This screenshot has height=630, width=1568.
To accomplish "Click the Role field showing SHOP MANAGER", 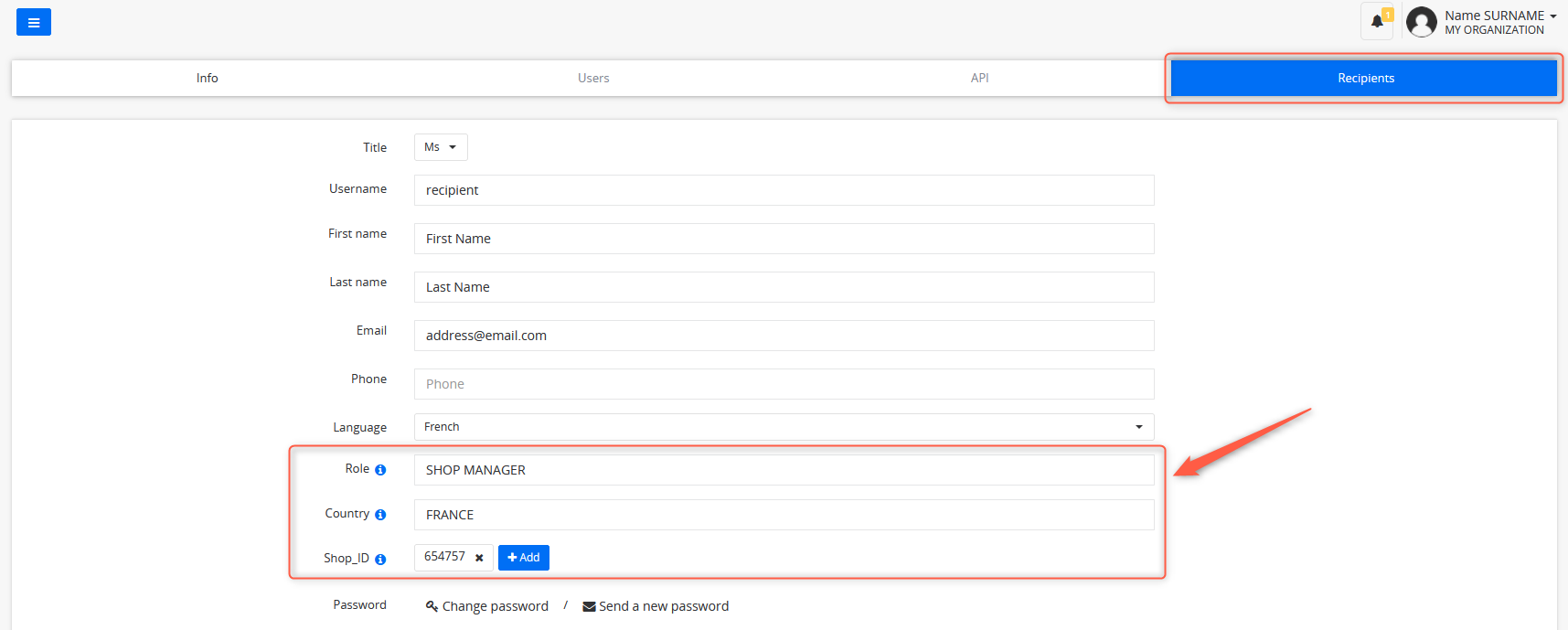I will 784,470.
